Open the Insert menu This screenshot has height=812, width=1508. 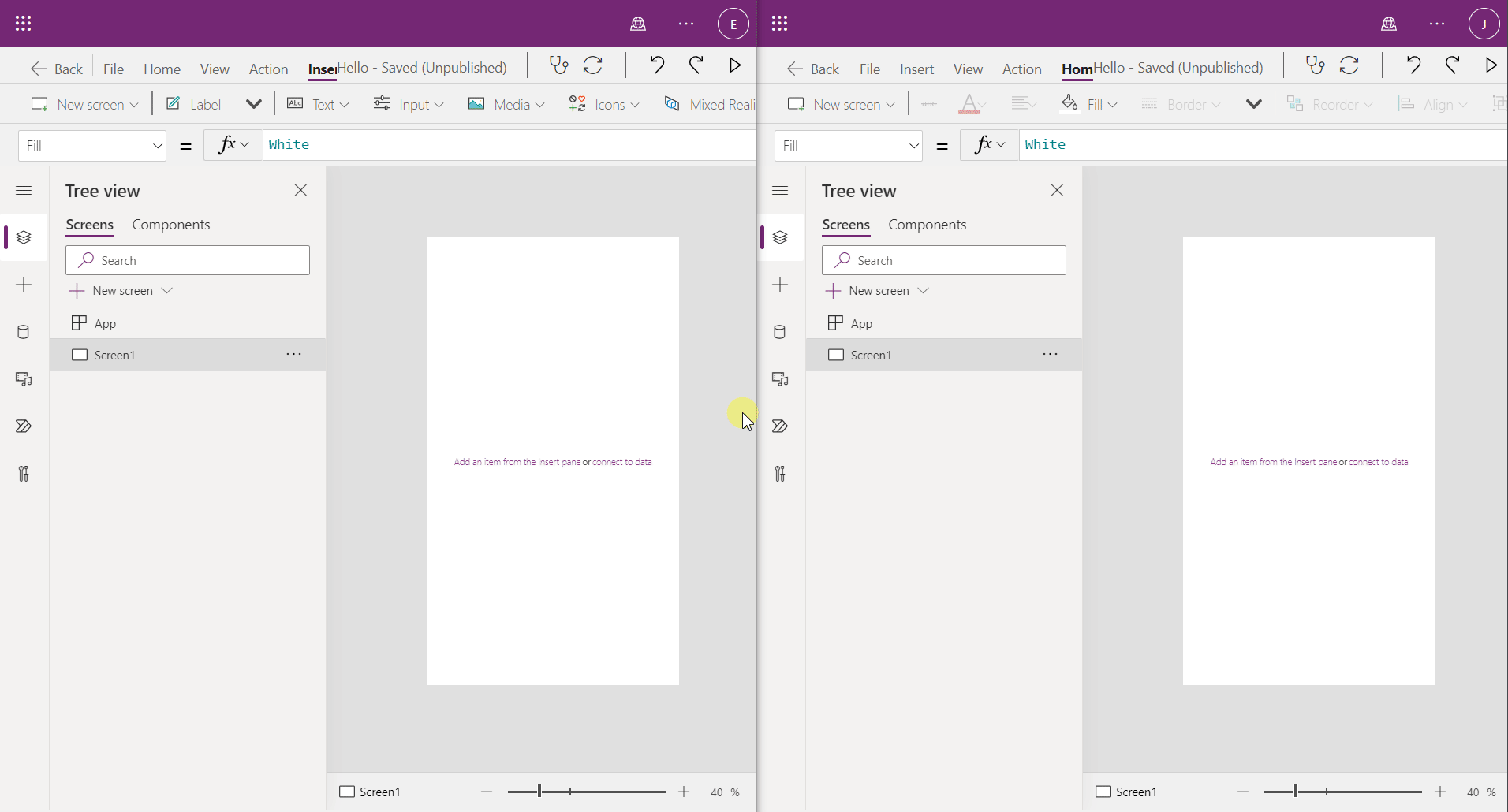322,69
